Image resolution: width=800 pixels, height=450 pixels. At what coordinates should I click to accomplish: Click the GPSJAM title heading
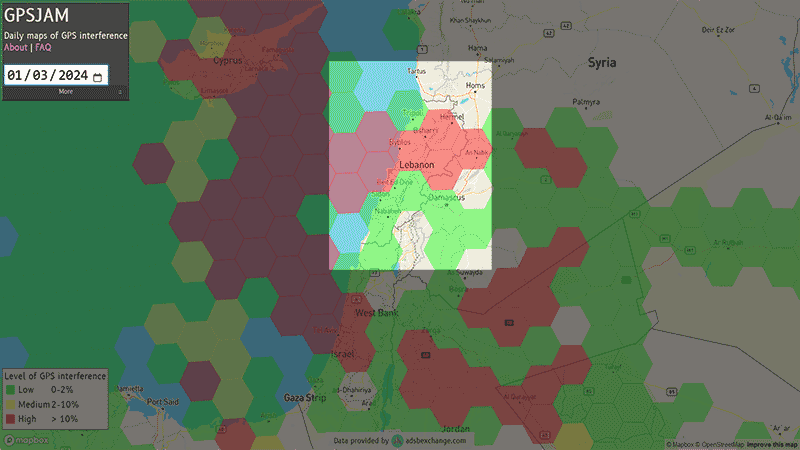tap(33, 17)
